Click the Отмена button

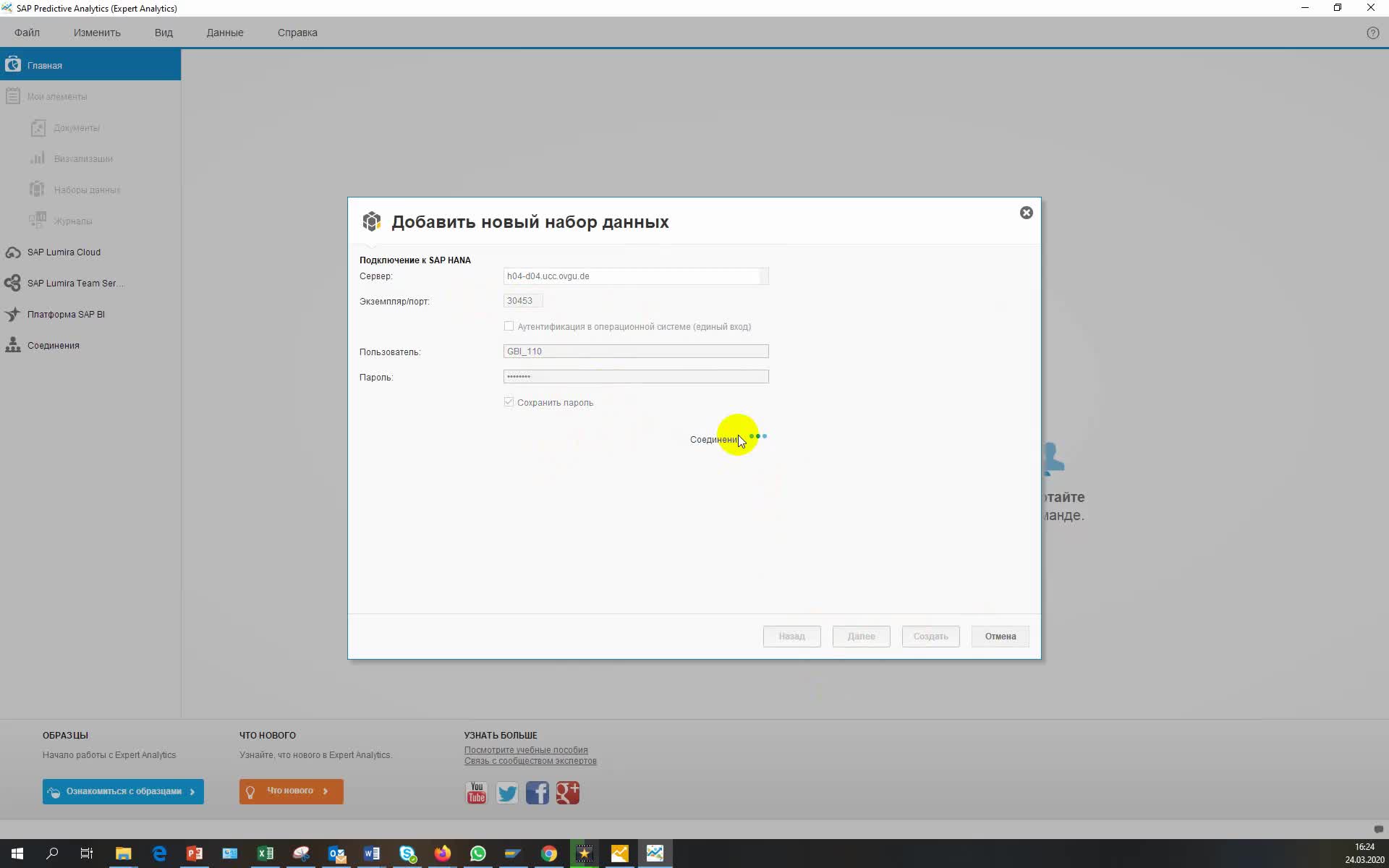click(1000, 637)
